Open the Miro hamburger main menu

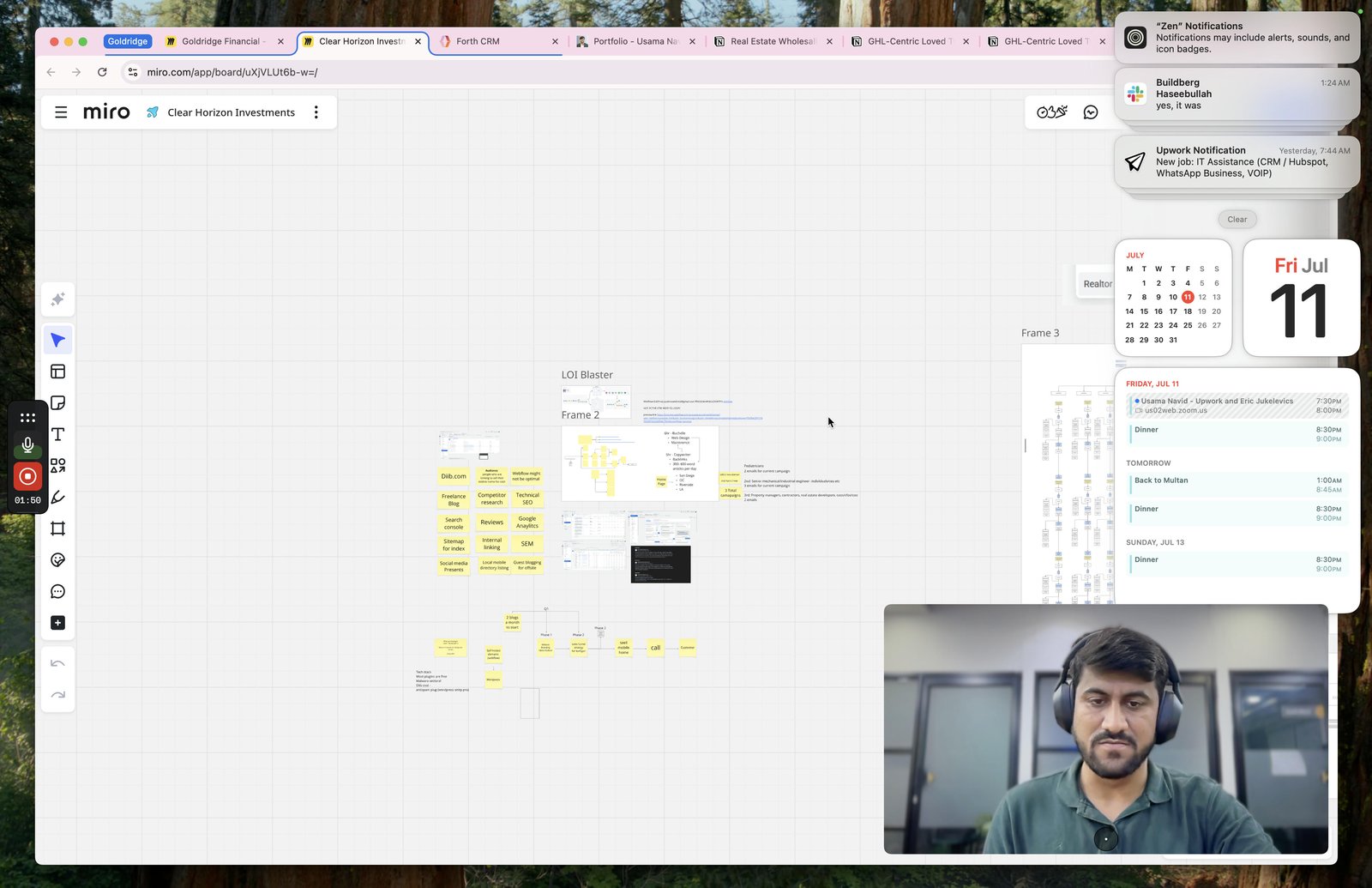point(61,112)
